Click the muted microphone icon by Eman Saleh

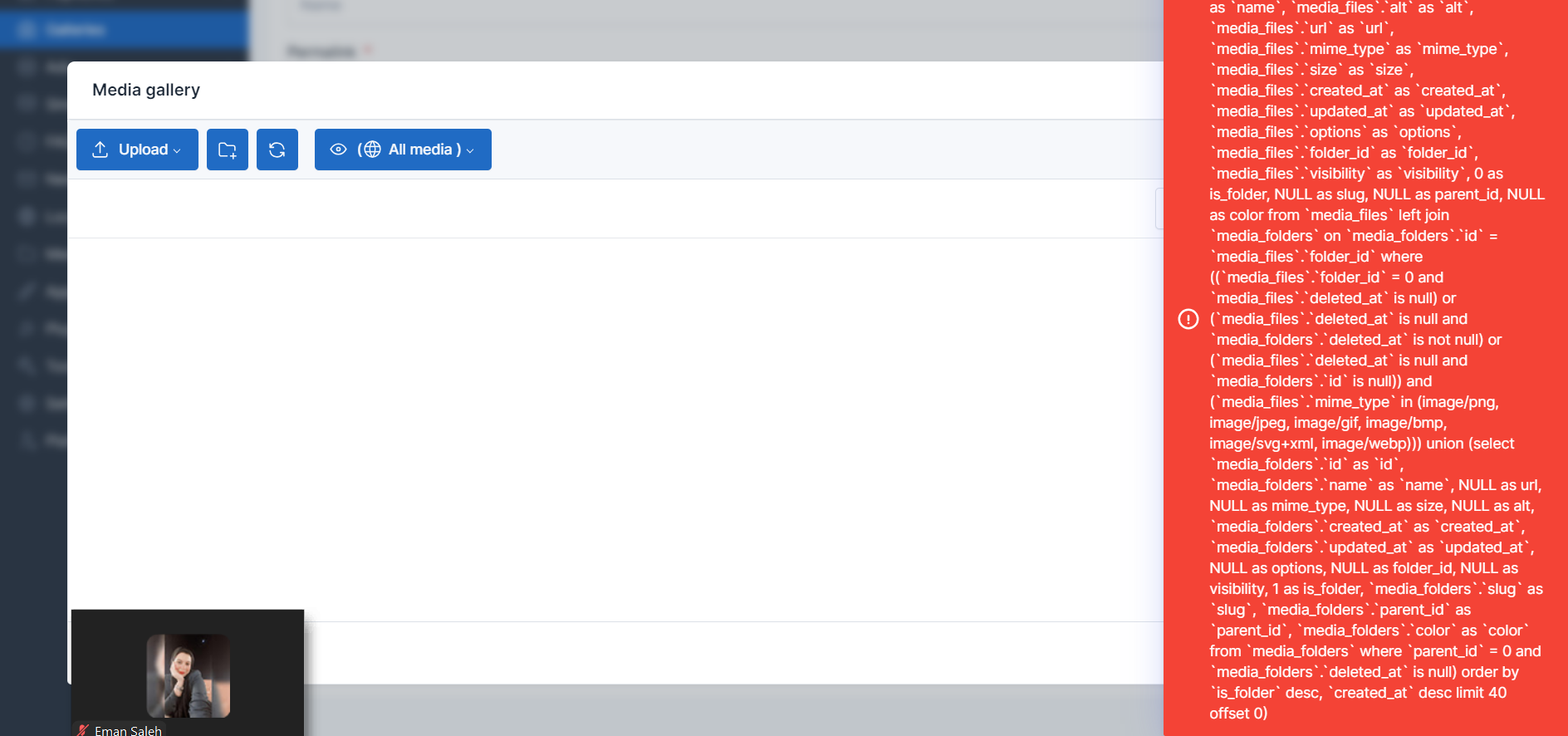pyautogui.click(x=83, y=730)
